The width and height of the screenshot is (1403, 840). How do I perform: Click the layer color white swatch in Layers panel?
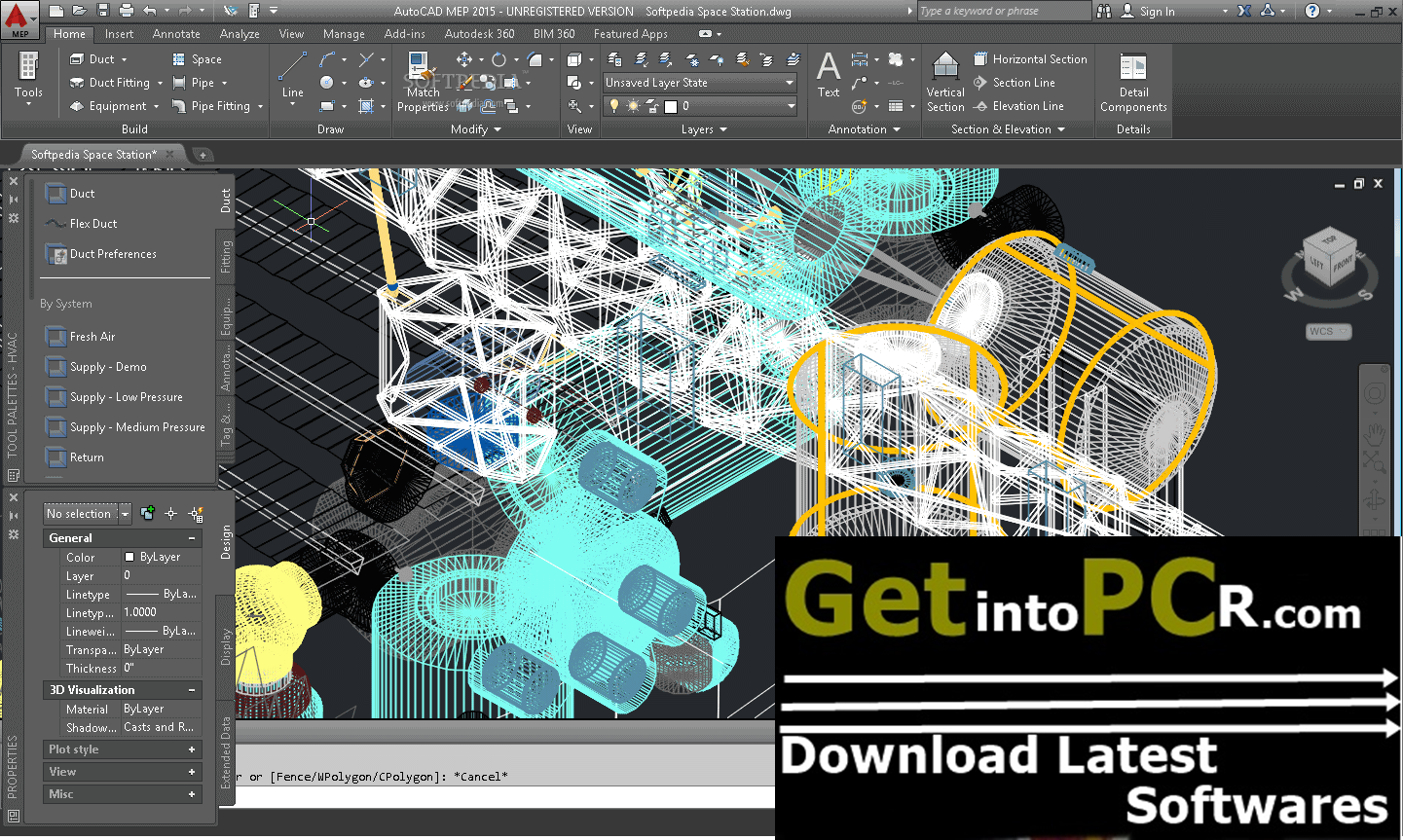671,106
